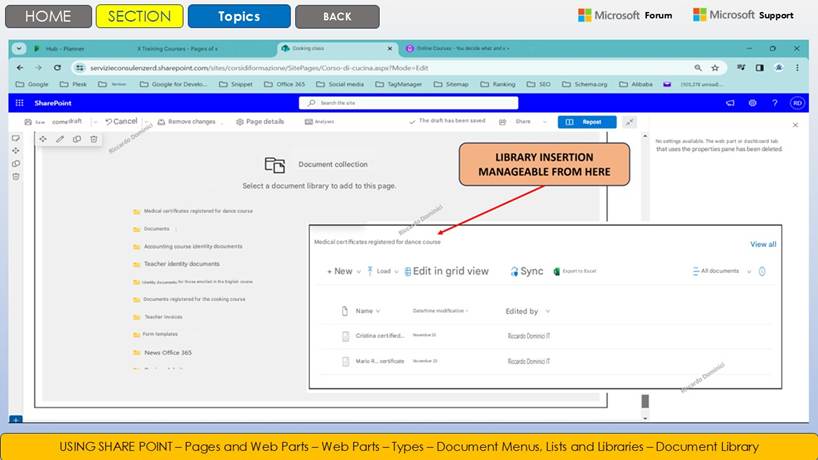Click View all link

(763, 244)
